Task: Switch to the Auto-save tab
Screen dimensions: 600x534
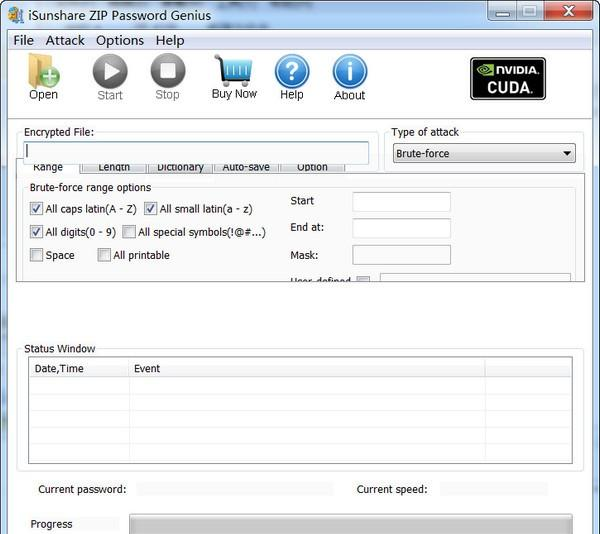Action: (x=246, y=168)
